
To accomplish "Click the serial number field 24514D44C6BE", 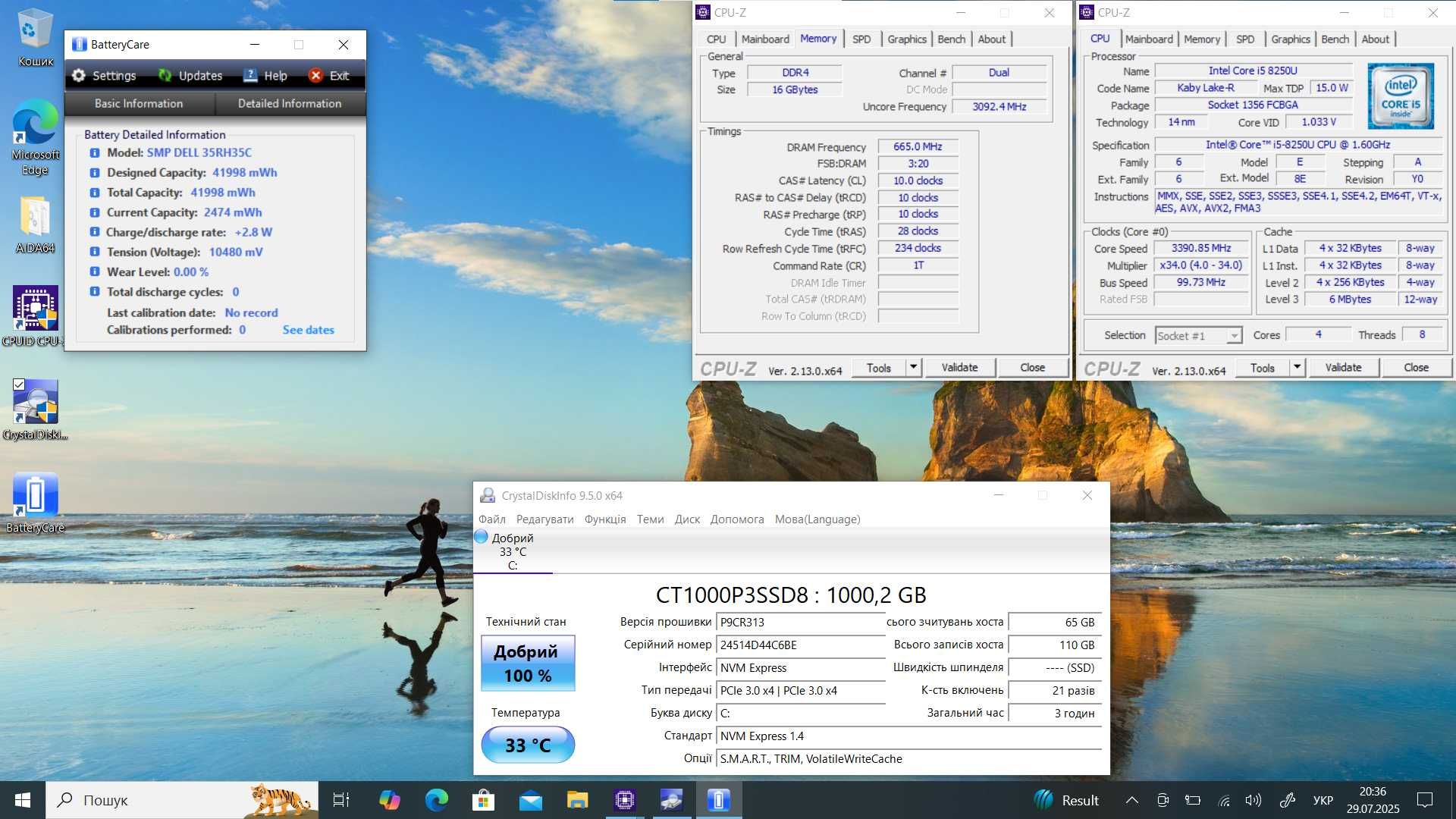I will (800, 645).
